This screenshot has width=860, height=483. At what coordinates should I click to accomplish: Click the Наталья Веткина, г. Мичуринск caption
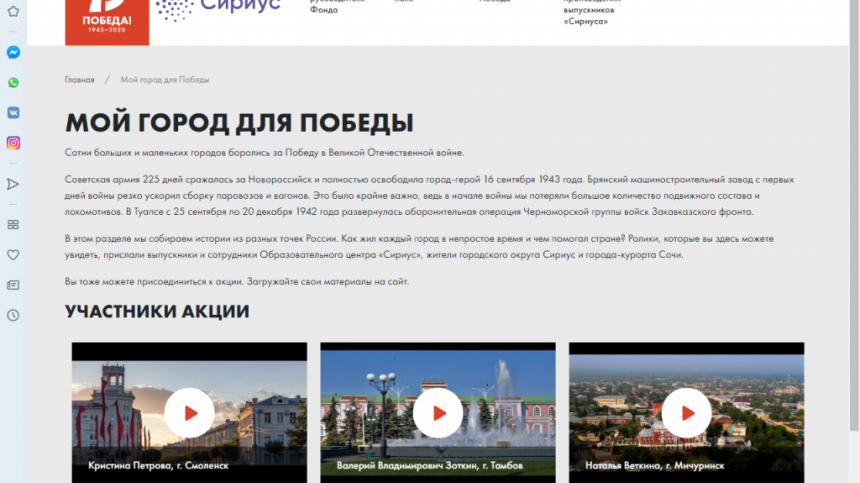click(654, 465)
